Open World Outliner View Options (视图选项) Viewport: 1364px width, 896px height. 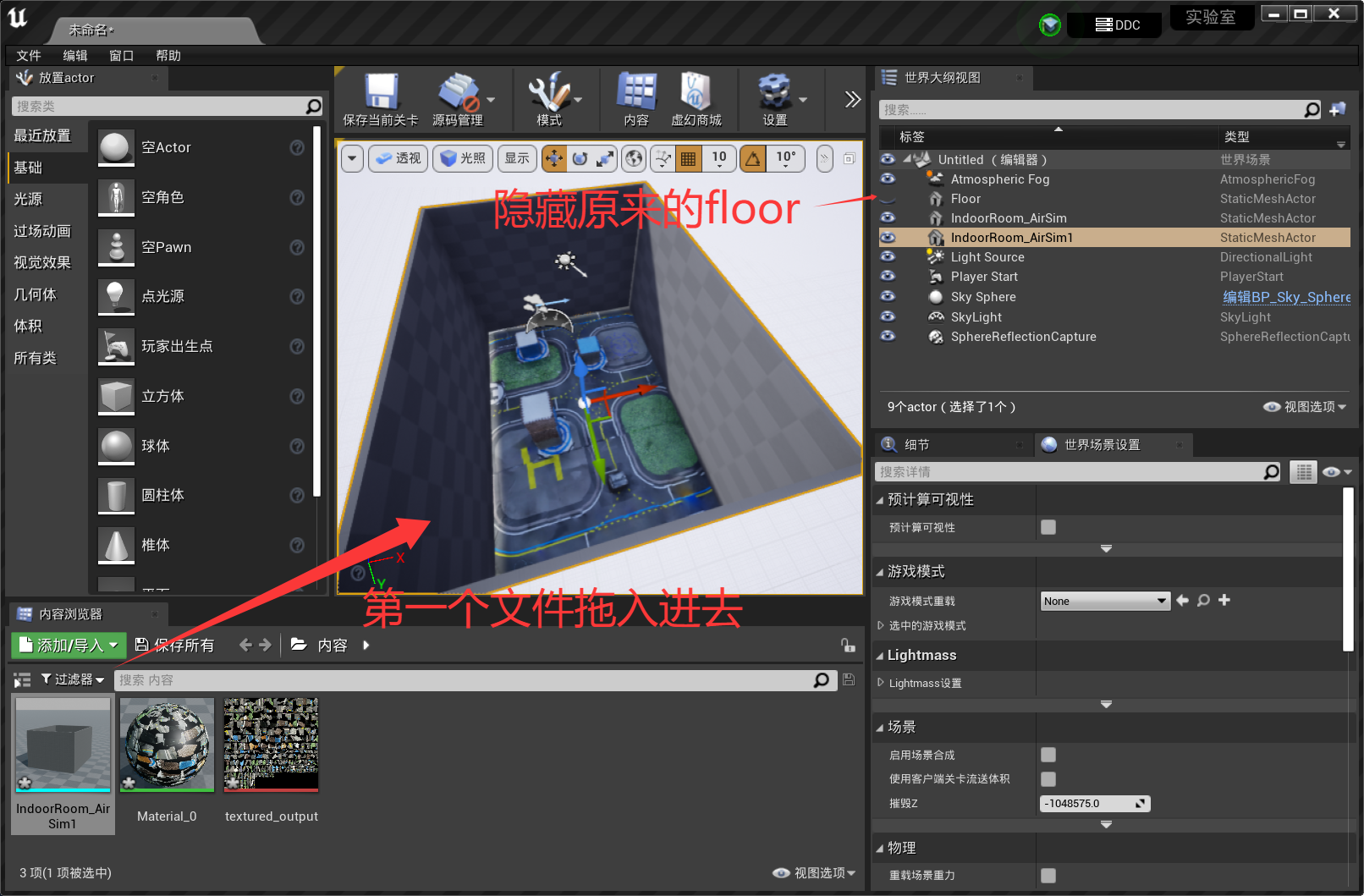(1304, 407)
